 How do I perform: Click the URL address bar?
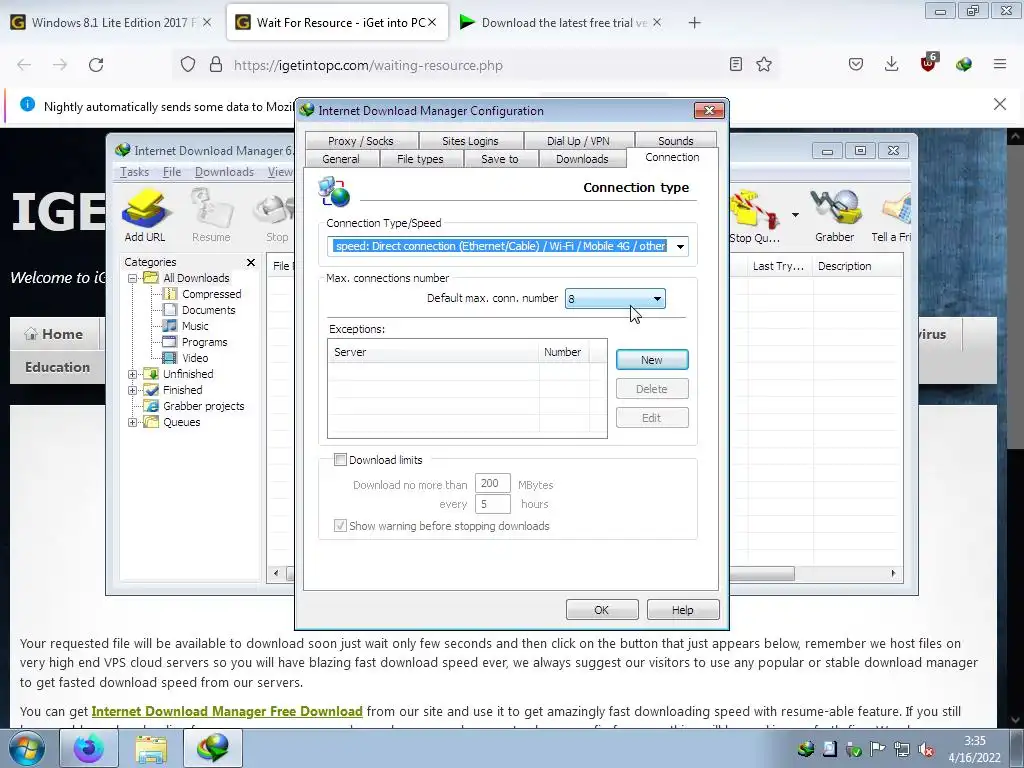[477, 65]
